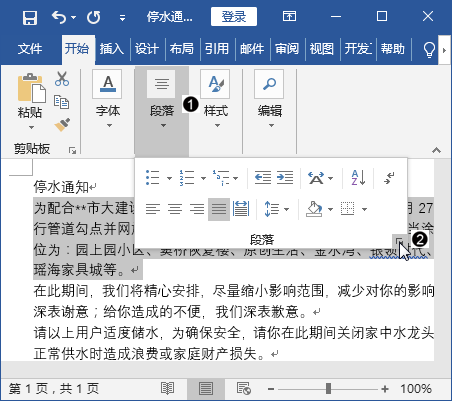Toggle distributed alignment
This screenshot has height=401, width=452.
(241, 209)
